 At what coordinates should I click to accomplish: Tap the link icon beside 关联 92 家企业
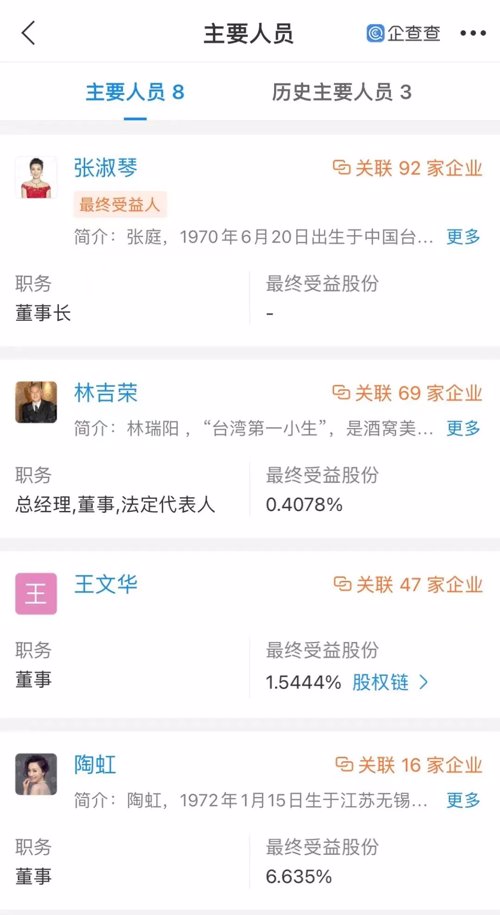coord(341,168)
